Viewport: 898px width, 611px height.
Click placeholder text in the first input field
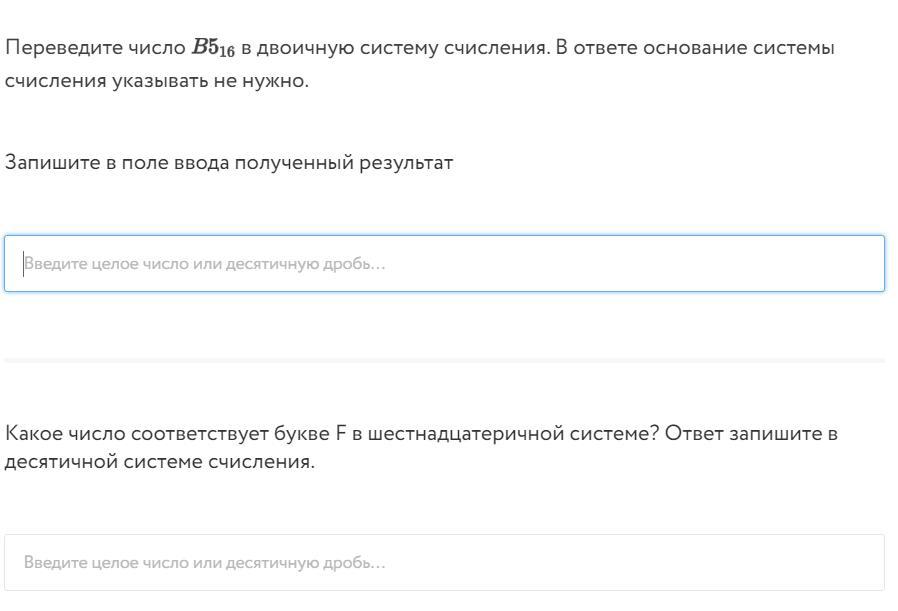205,264
